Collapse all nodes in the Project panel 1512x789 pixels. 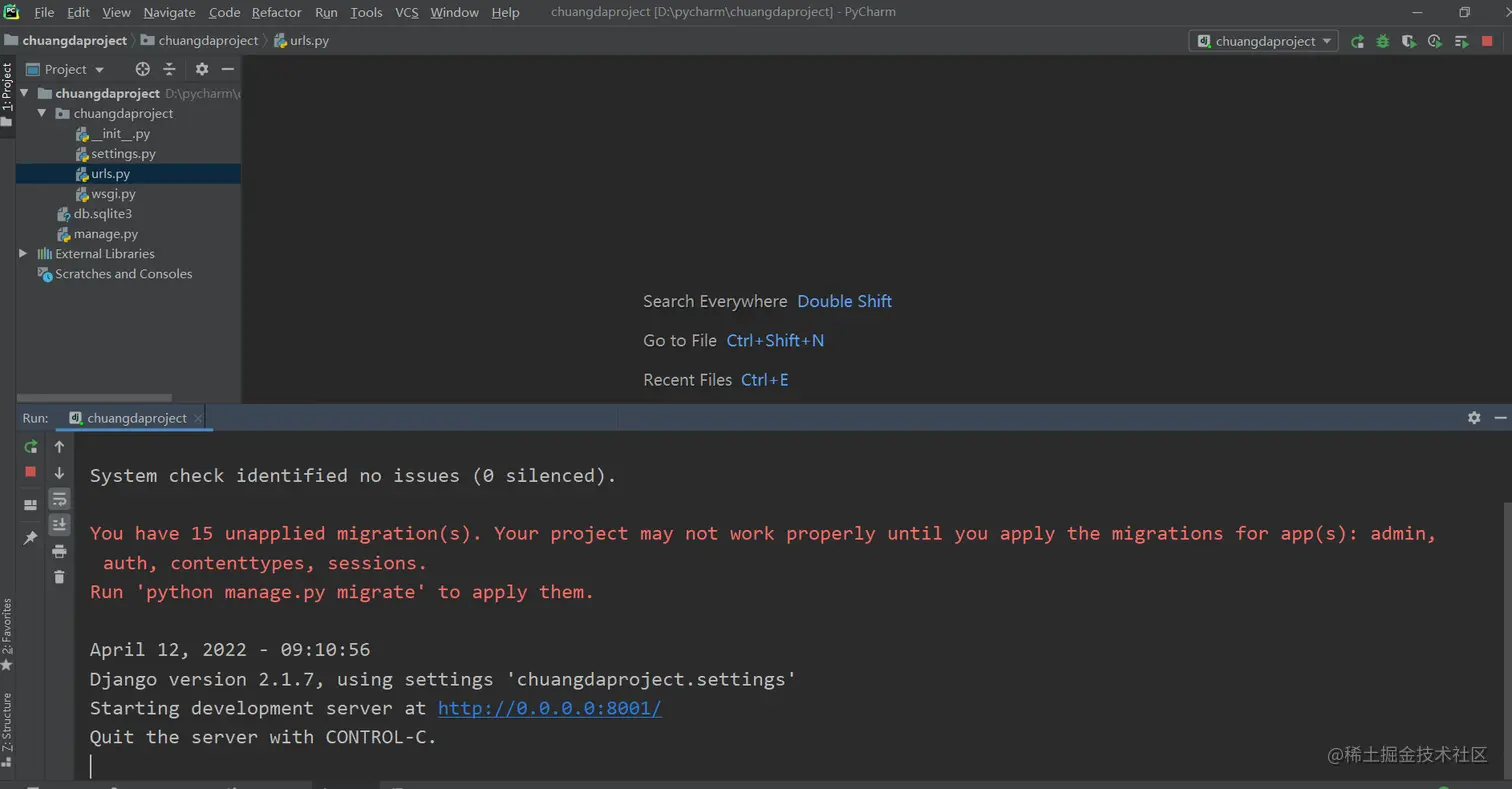coord(169,69)
